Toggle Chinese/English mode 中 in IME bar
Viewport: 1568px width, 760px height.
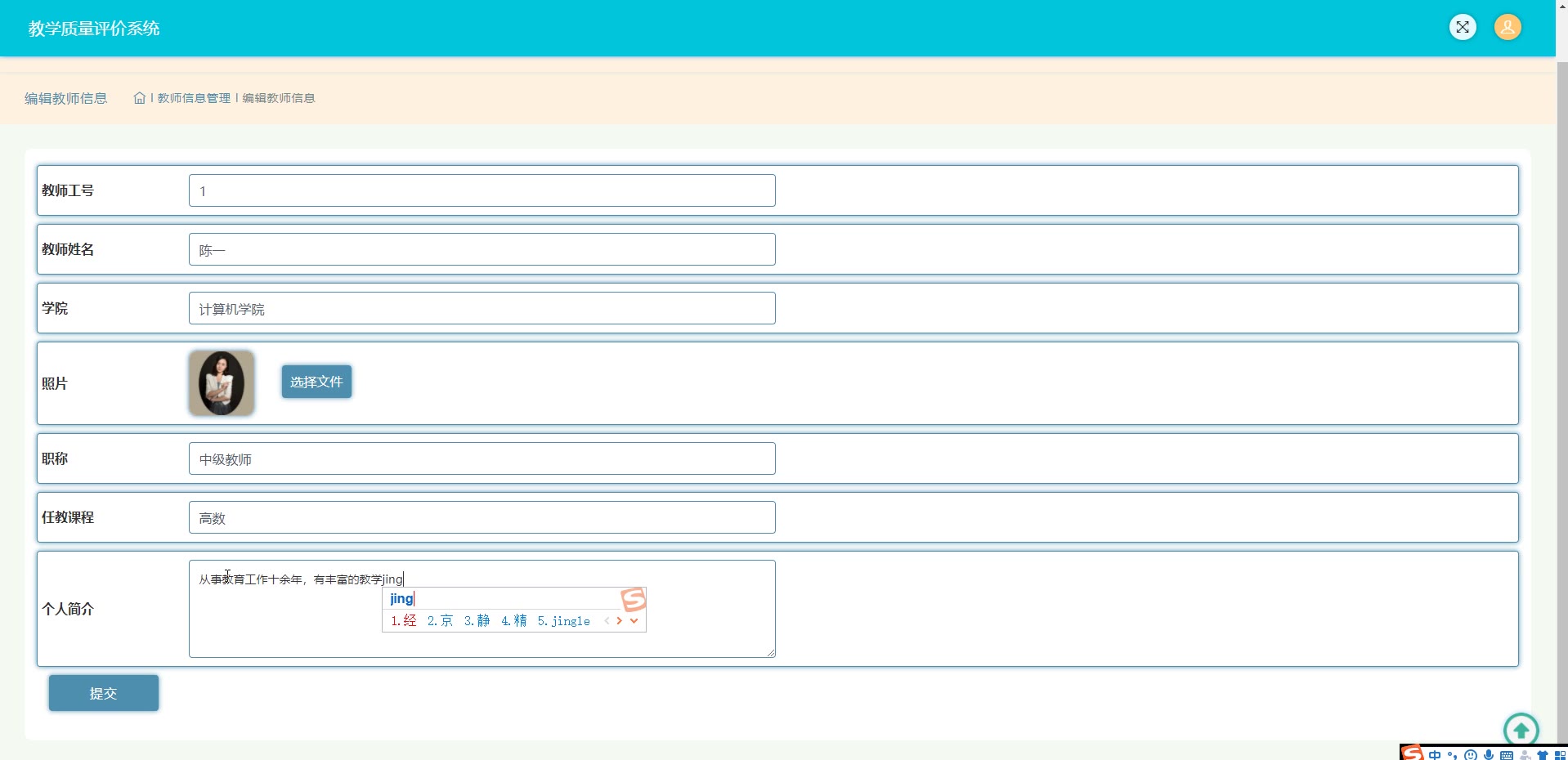click(1435, 755)
